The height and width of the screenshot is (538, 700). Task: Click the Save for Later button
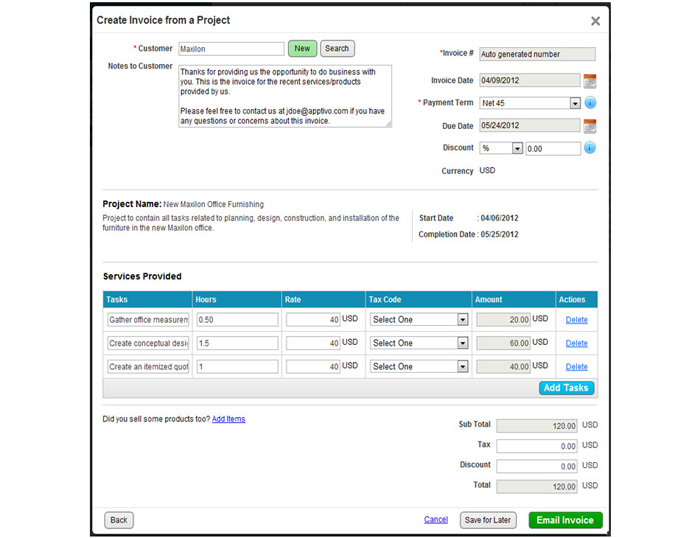487,520
